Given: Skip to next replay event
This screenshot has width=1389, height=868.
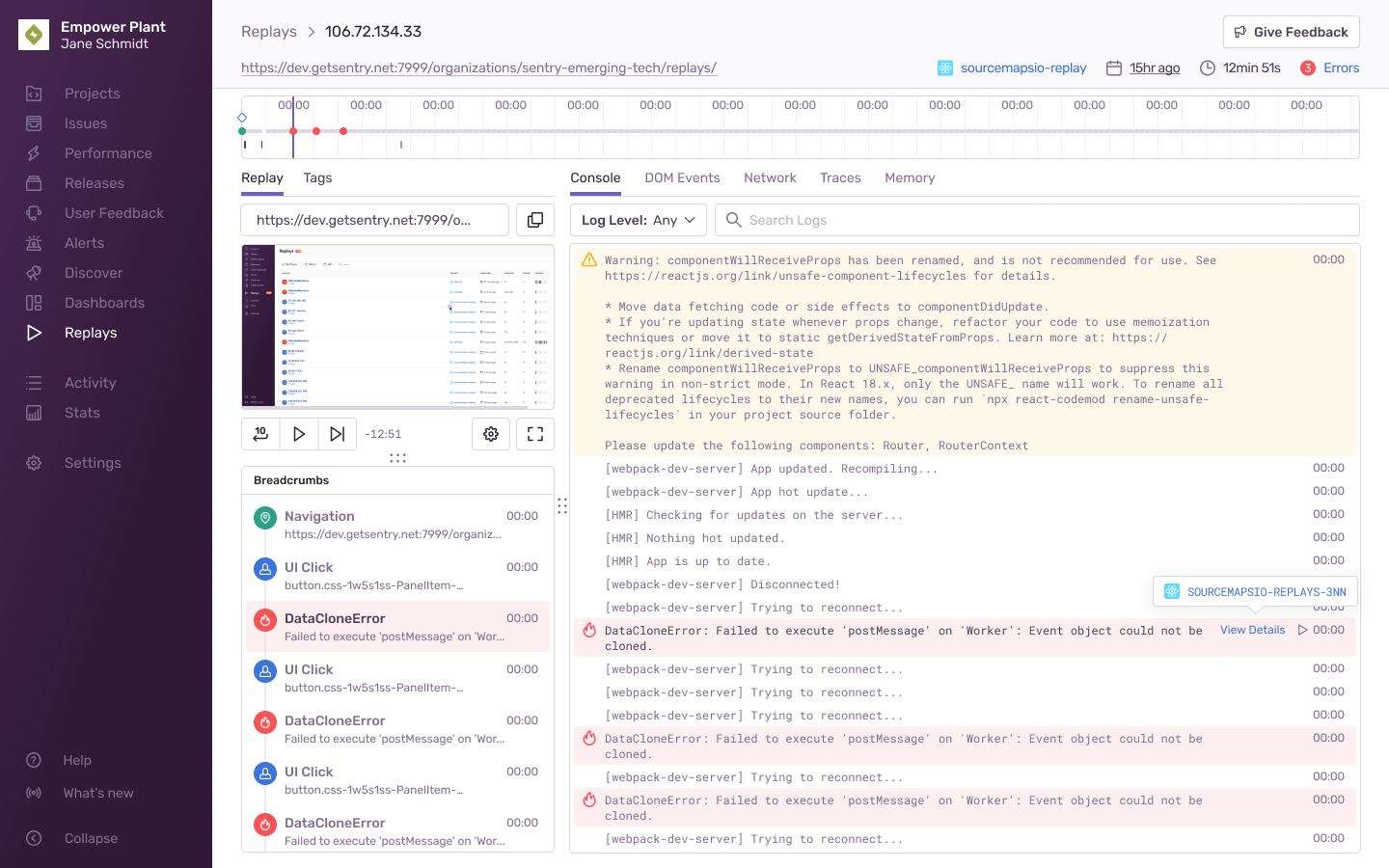Looking at the screenshot, I should coord(337,434).
